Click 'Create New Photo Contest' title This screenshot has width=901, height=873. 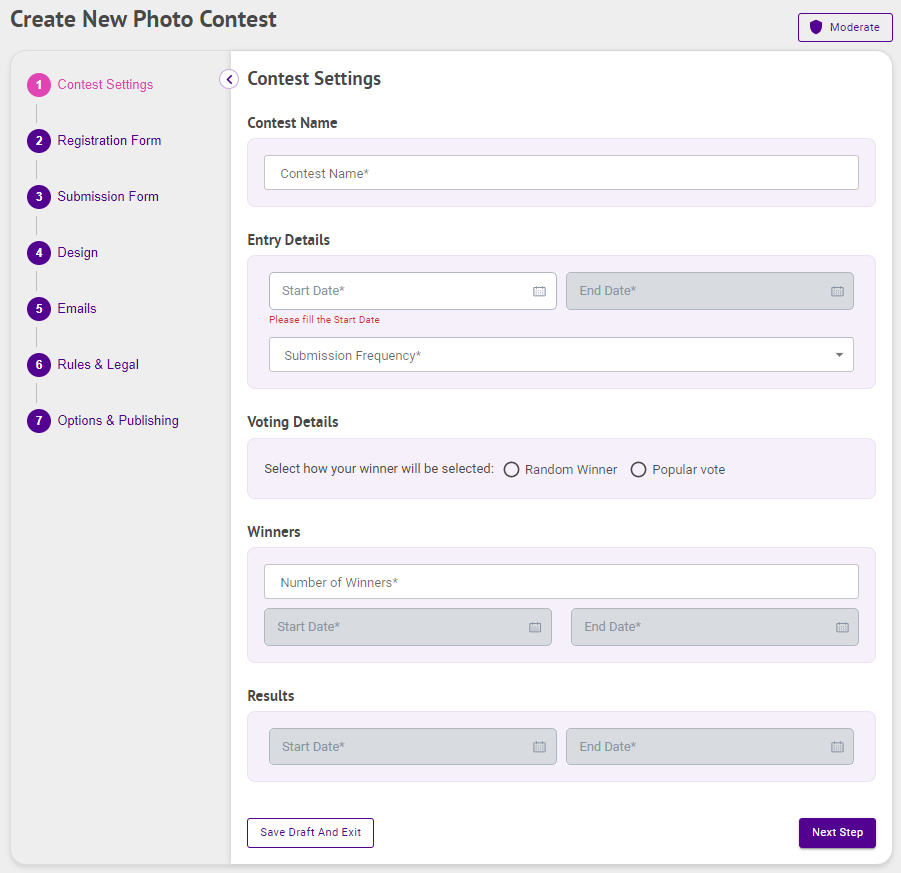[144, 19]
